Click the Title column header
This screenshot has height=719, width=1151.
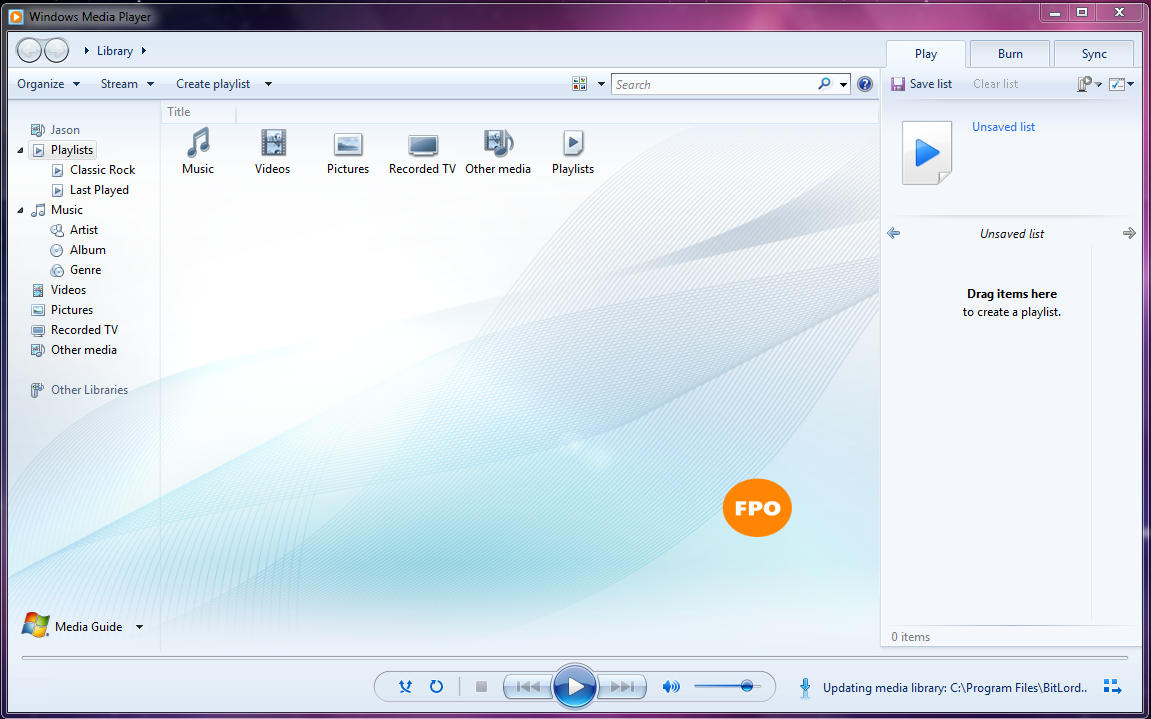198,112
